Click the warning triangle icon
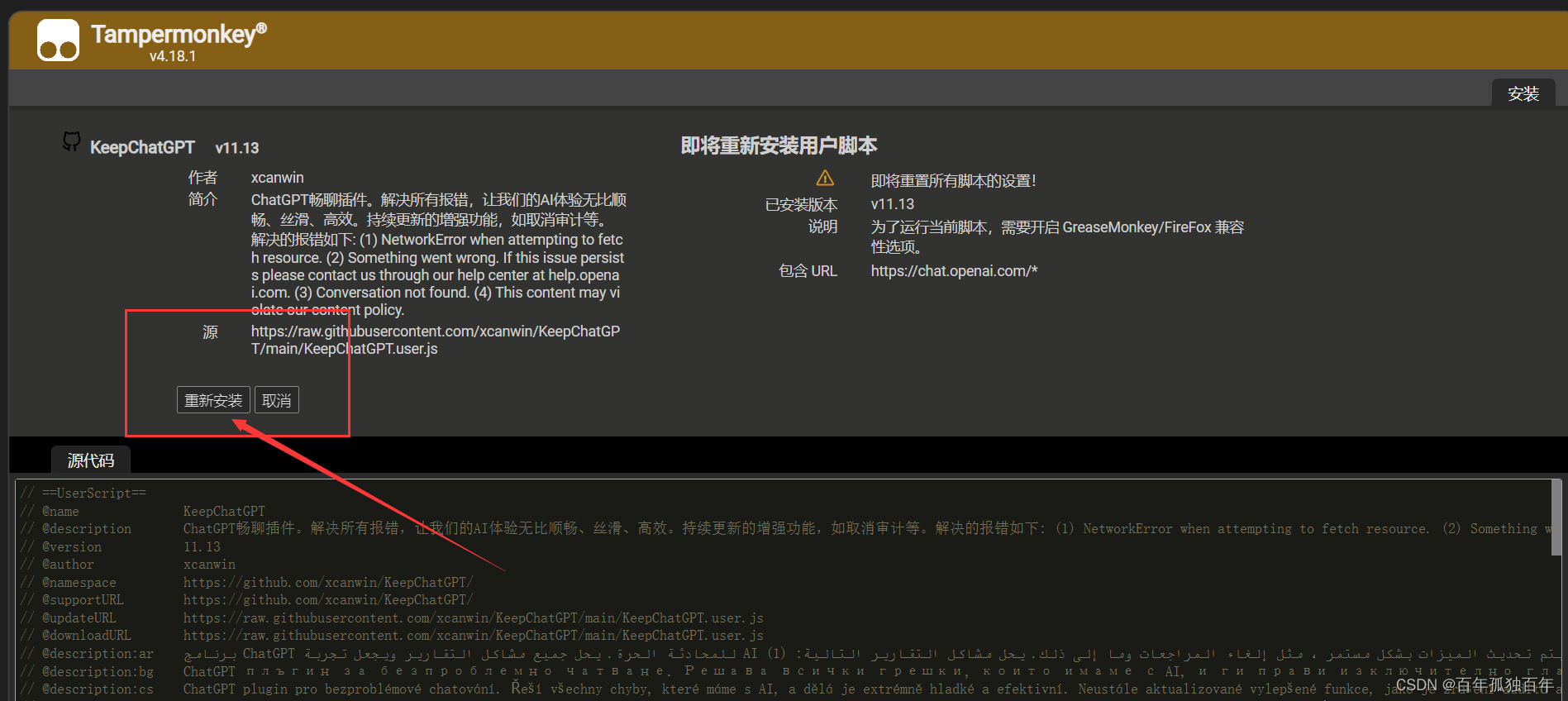This screenshot has width=1568, height=701. (825, 179)
